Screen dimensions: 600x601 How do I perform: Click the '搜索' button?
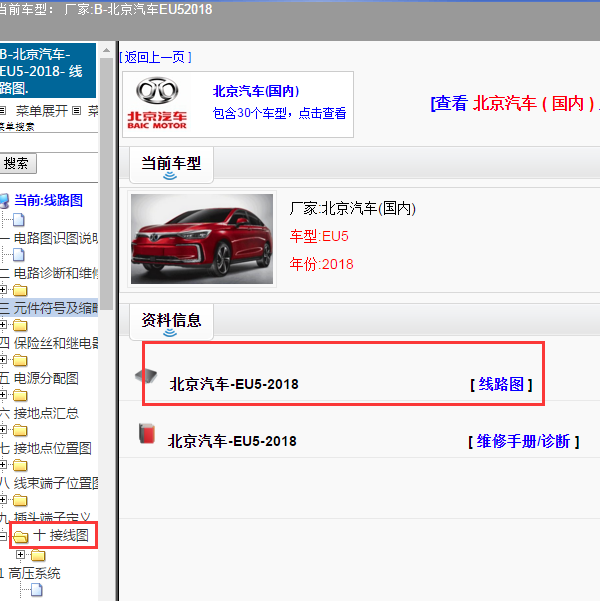[x=16, y=164]
